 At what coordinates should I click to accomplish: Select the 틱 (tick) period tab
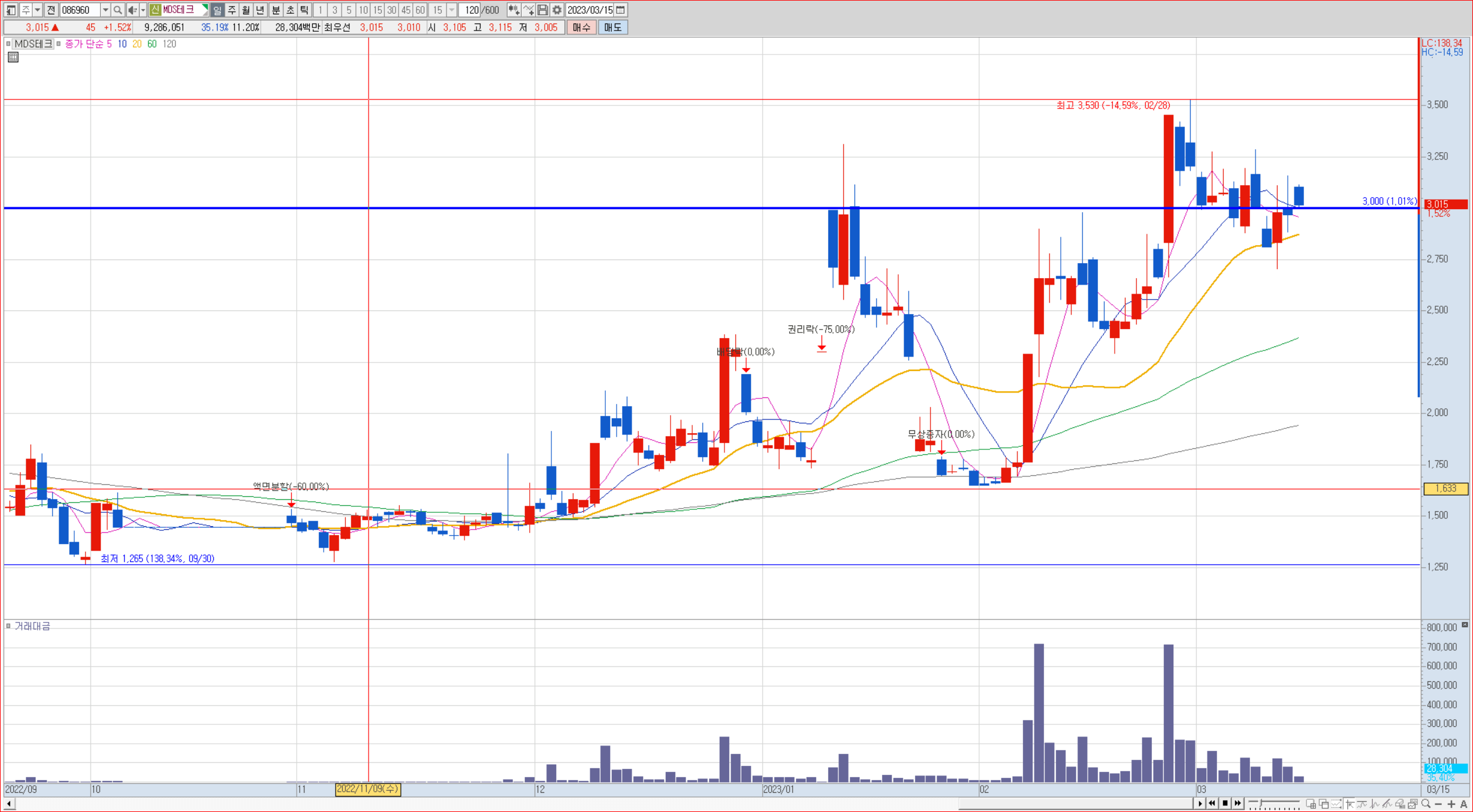pyautogui.click(x=304, y=10)
